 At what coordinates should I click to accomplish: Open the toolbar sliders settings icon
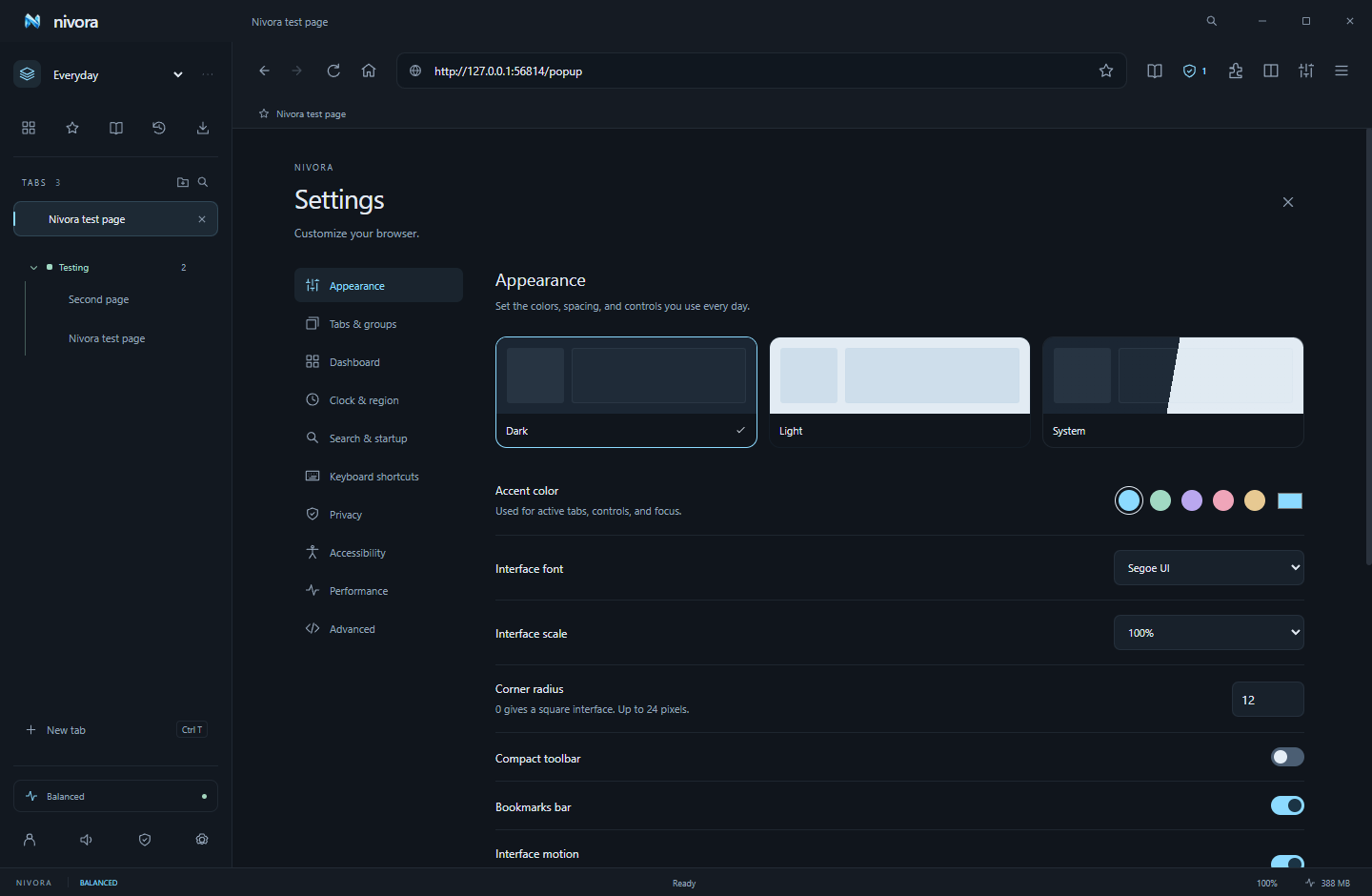(1306, 71)
